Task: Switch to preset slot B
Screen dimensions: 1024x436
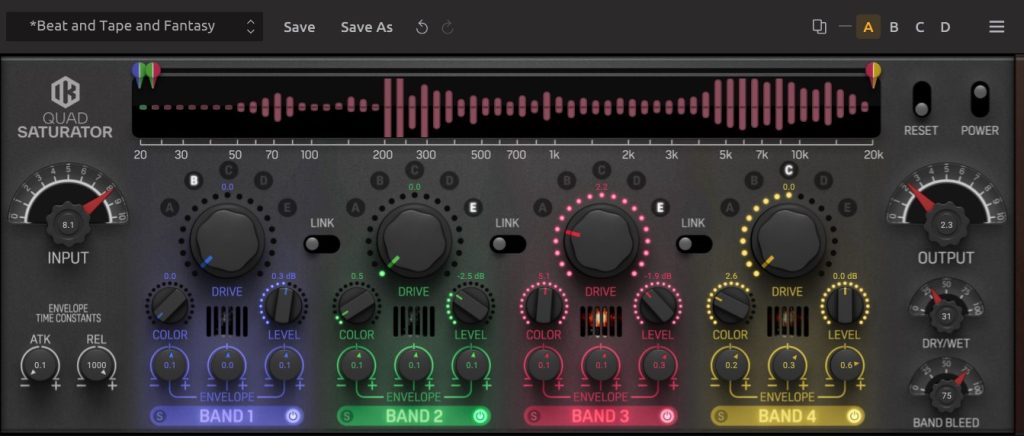Action: pyautogui.click(x=894, y=27)
